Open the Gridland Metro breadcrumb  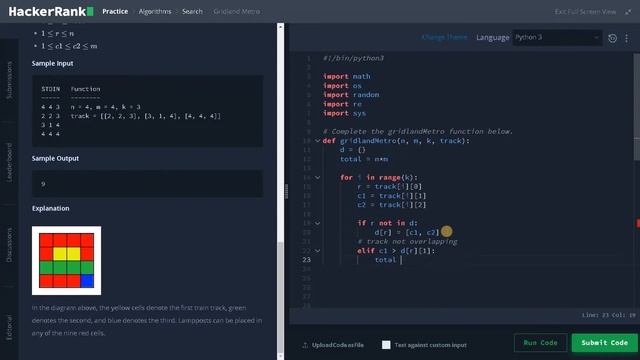tap(237, 11)
